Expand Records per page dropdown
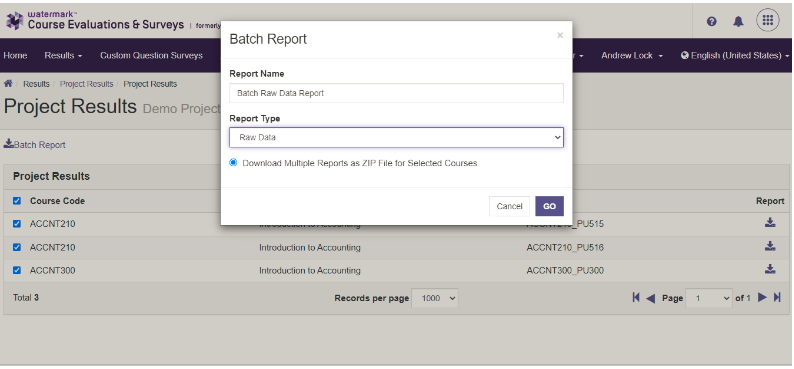794x369 pixels. (x=434, y=298)
